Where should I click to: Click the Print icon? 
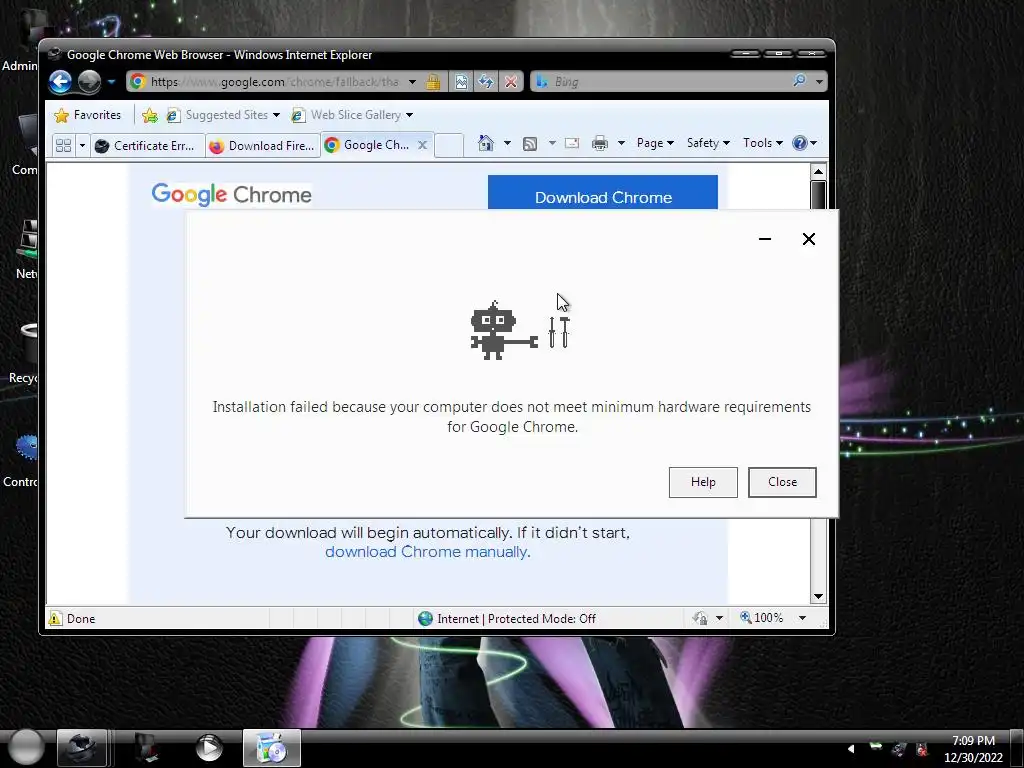click(x=600, y=143)
